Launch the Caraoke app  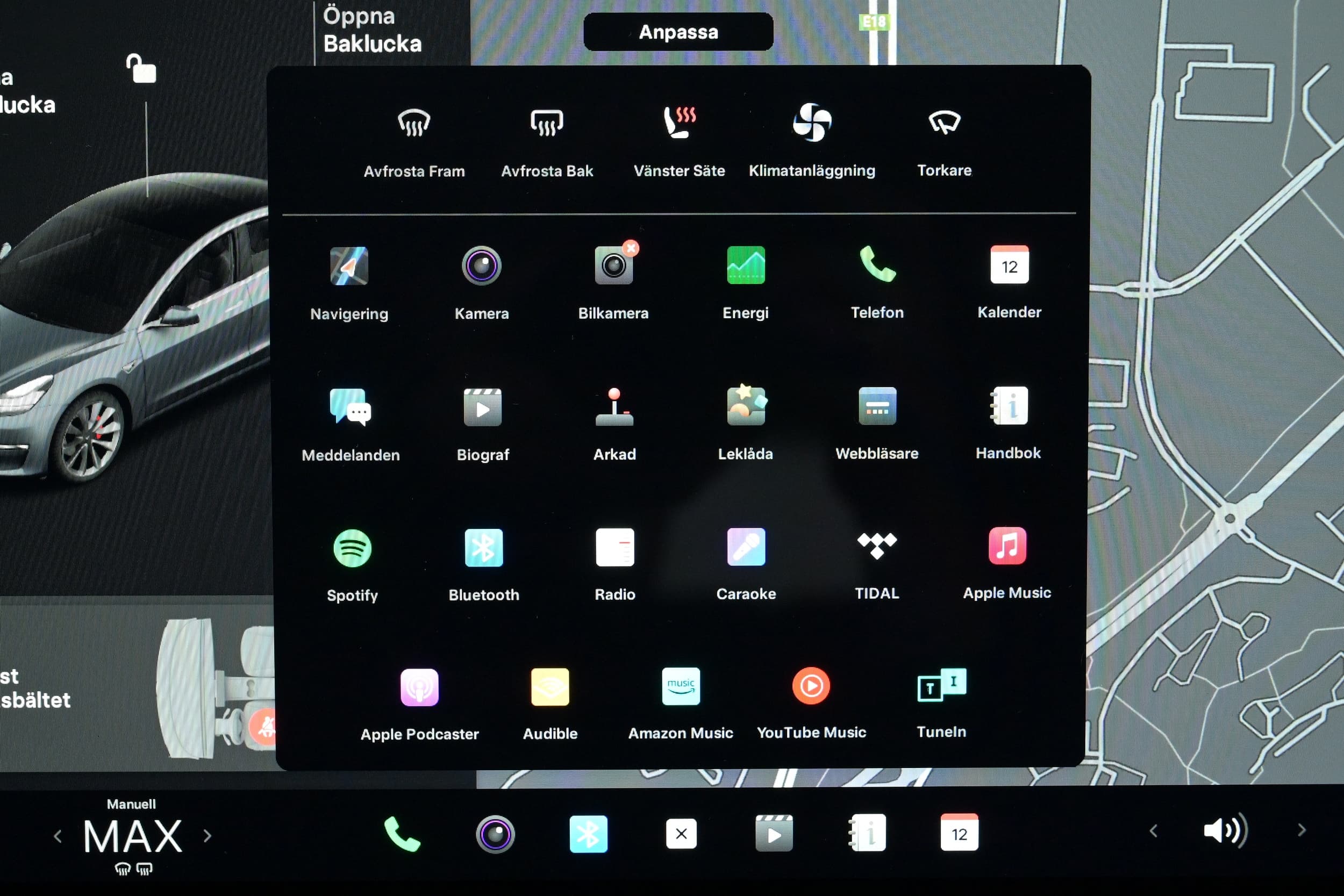pos(746,547)
